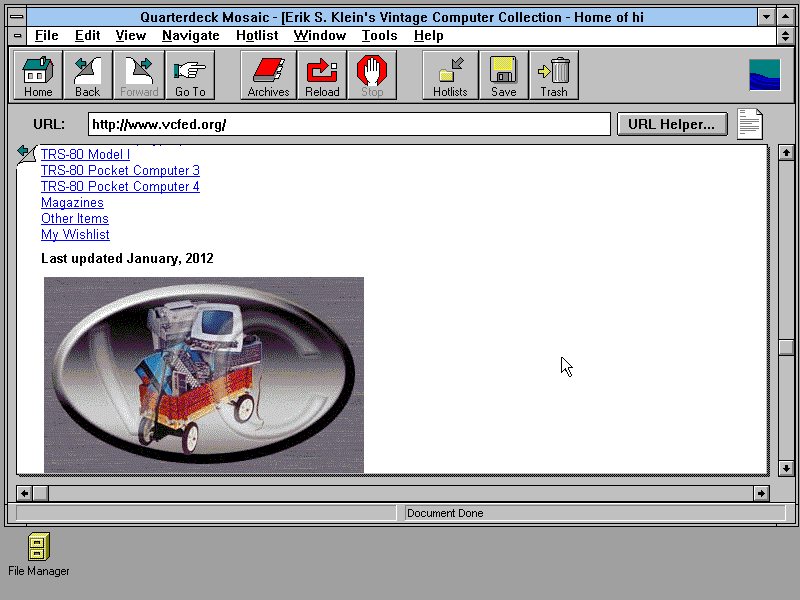Open the TRS-80 Pocket Computer 4 link
800x600 pixels.
pyautogui.click(x=120, y=186)
